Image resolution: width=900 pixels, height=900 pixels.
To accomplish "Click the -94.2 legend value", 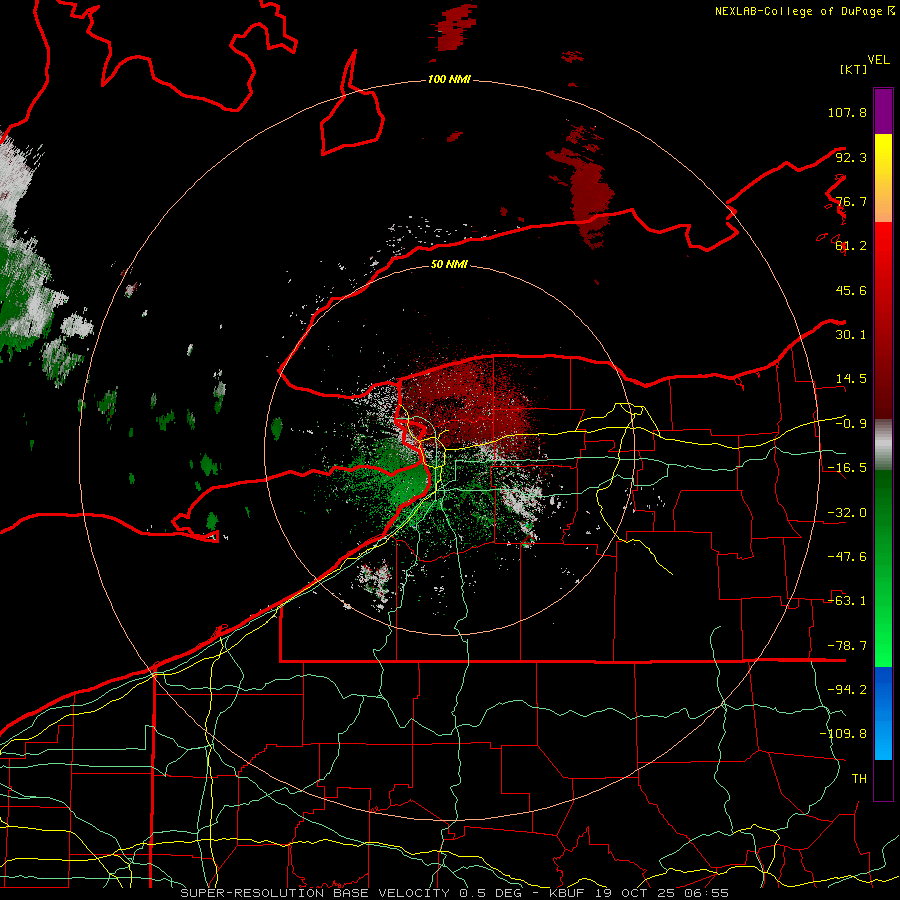I will tap(847, 690).
